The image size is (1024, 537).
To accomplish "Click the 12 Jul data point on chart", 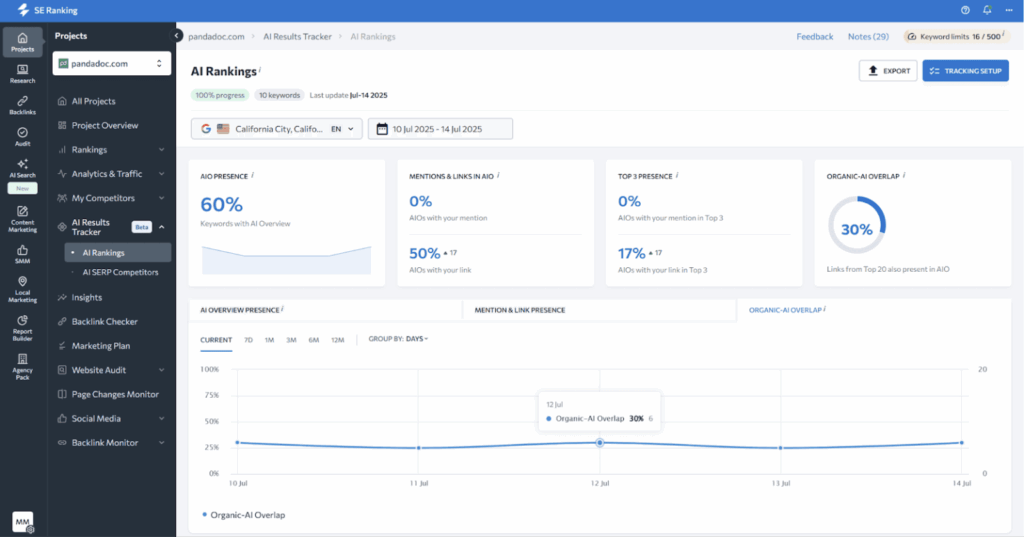I will (x=600, y=442).
